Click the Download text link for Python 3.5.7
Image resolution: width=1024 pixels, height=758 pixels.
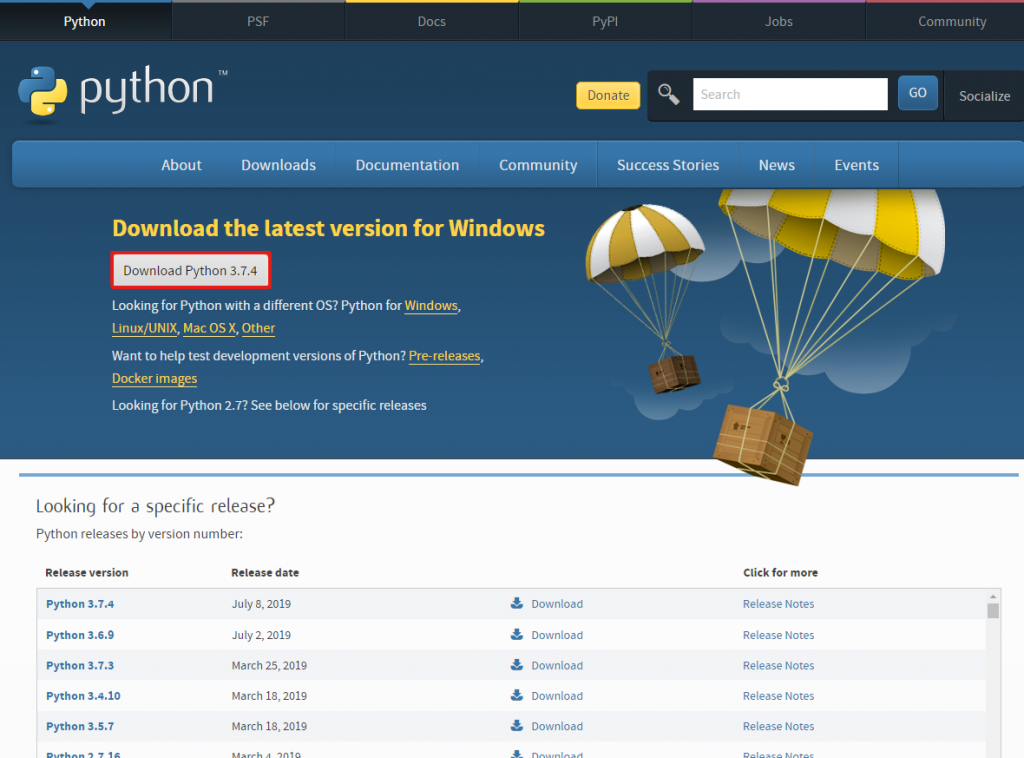click(x=557, y=726)
